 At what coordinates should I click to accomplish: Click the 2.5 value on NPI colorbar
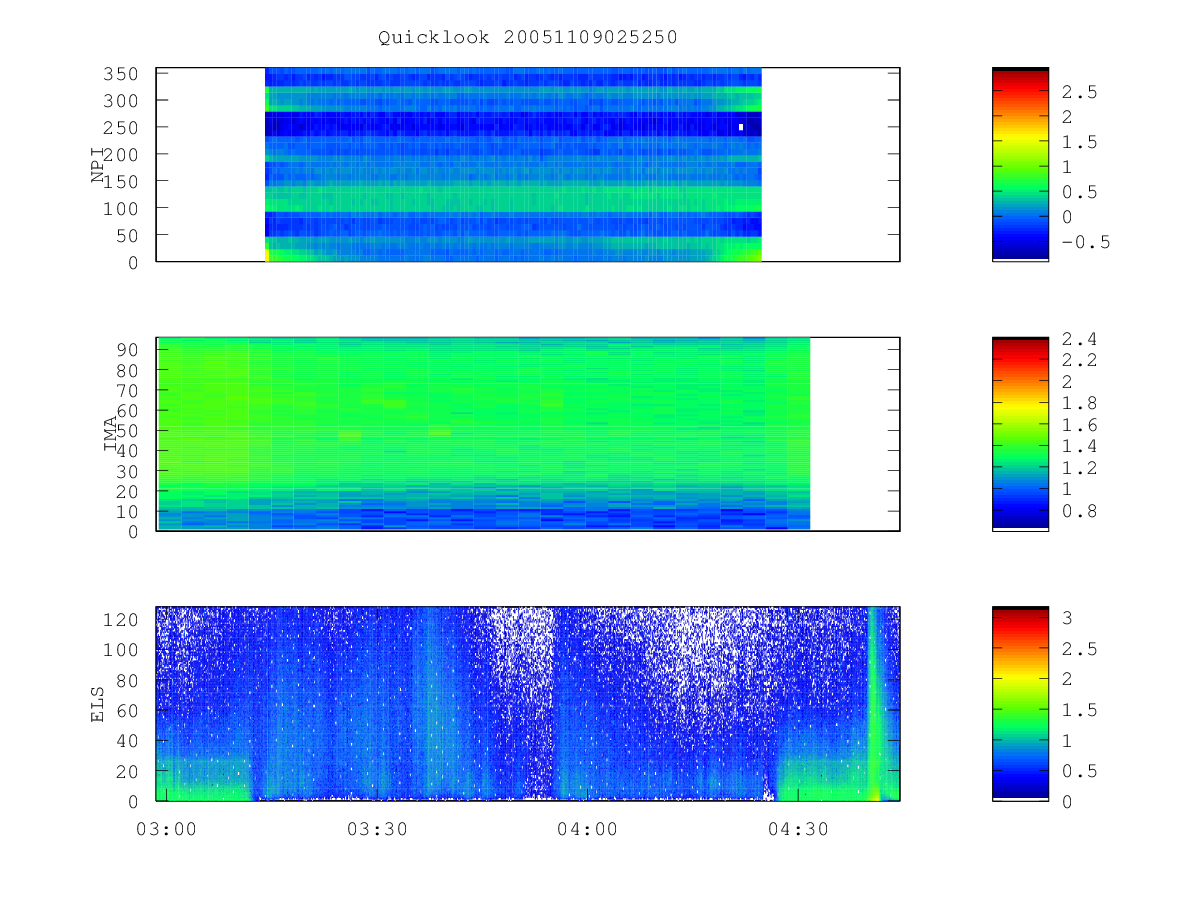click(x=1081, y=92)
